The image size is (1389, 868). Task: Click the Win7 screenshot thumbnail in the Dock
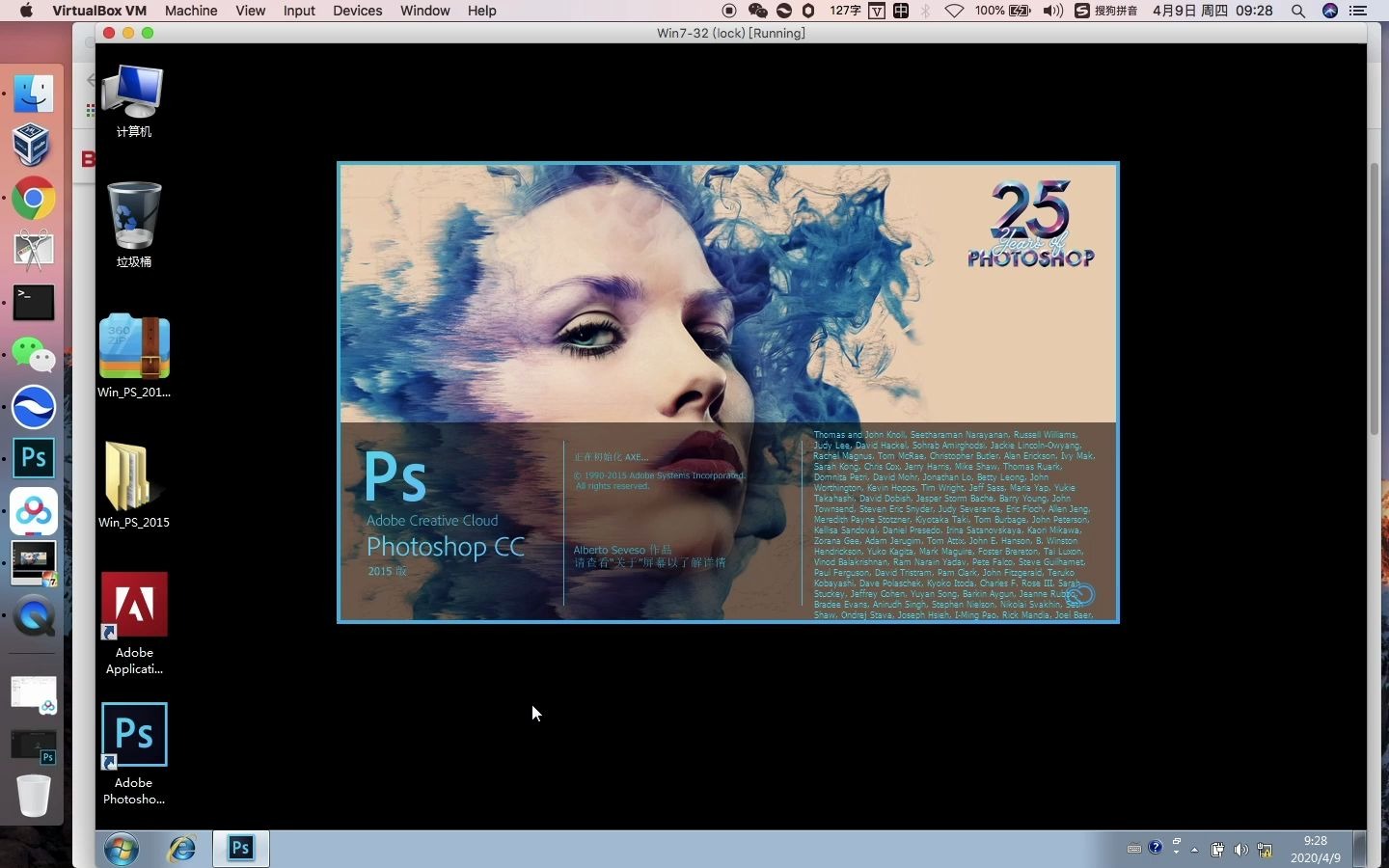click(x=33, y=563)
